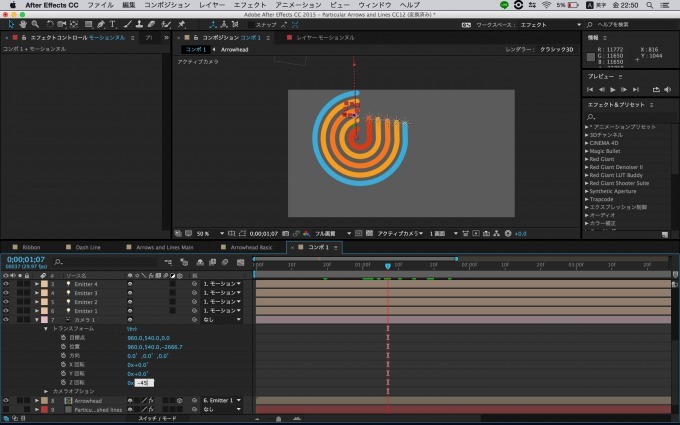This screenshot has width=680, height=425.
Task: Toggle visibility eye for Emitter 4 layer
Action: [x=6, y=284]
